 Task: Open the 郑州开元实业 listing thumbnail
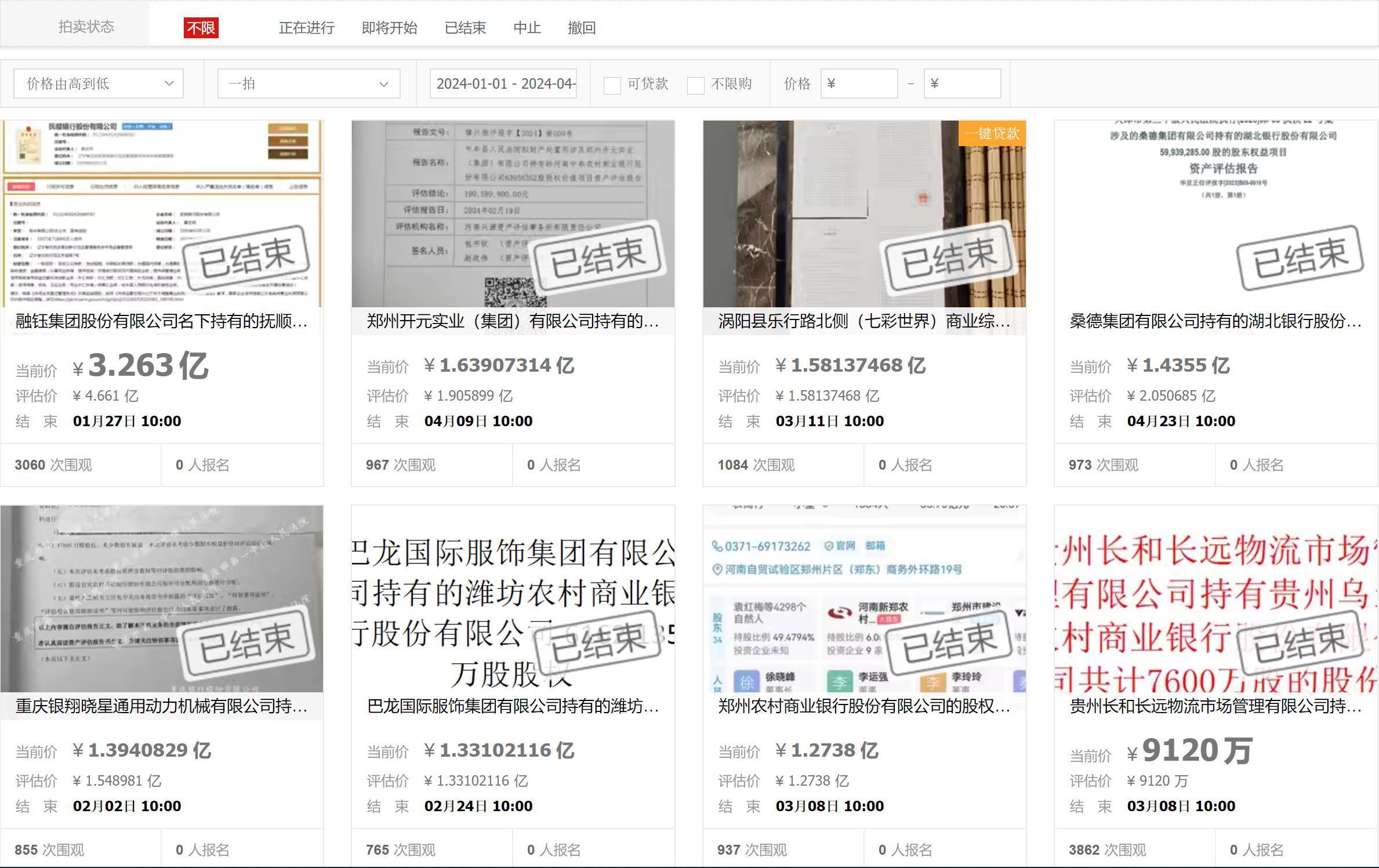tap(513, 214)
